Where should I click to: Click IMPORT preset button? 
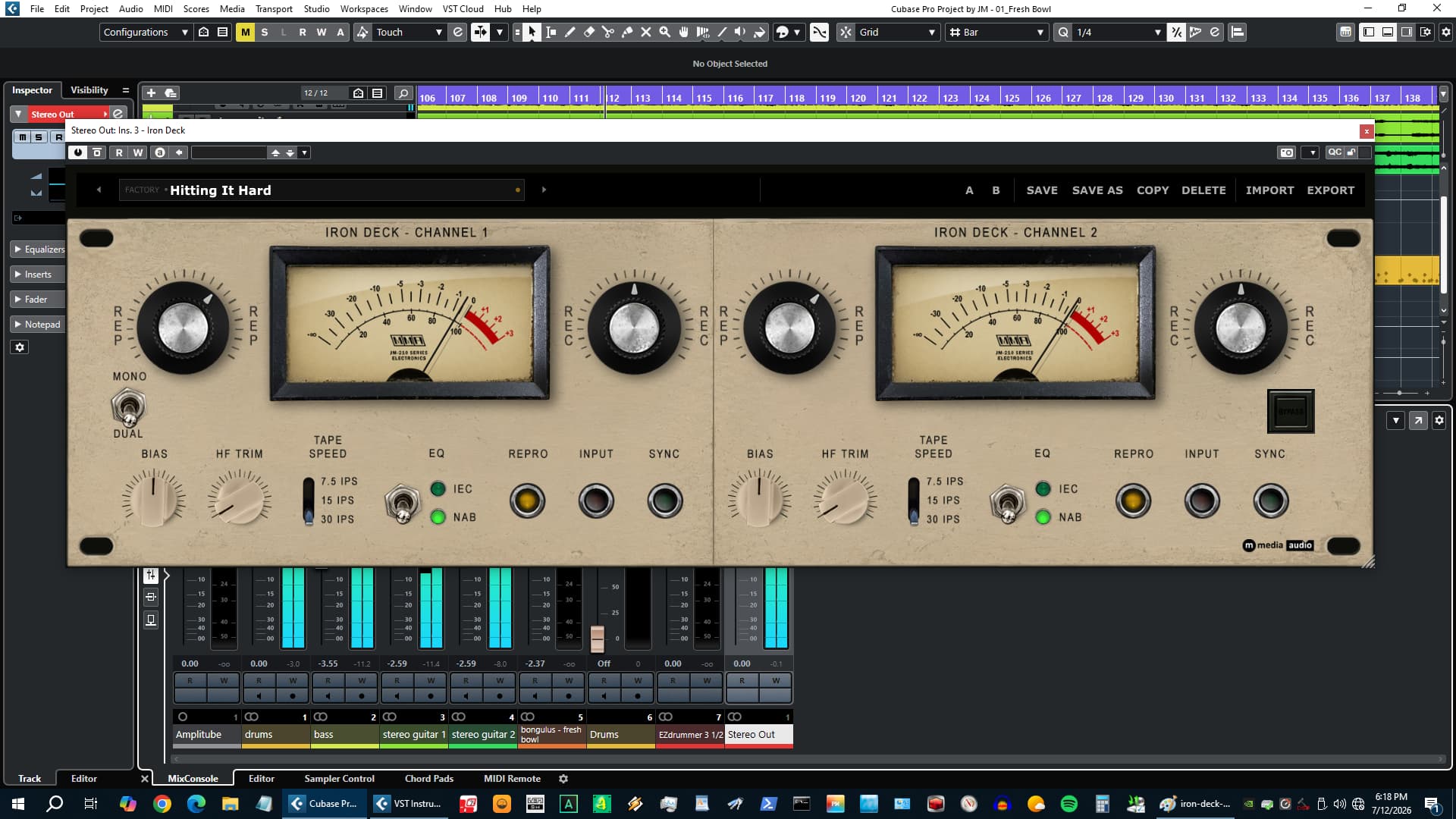click(x=1269, y=190)
